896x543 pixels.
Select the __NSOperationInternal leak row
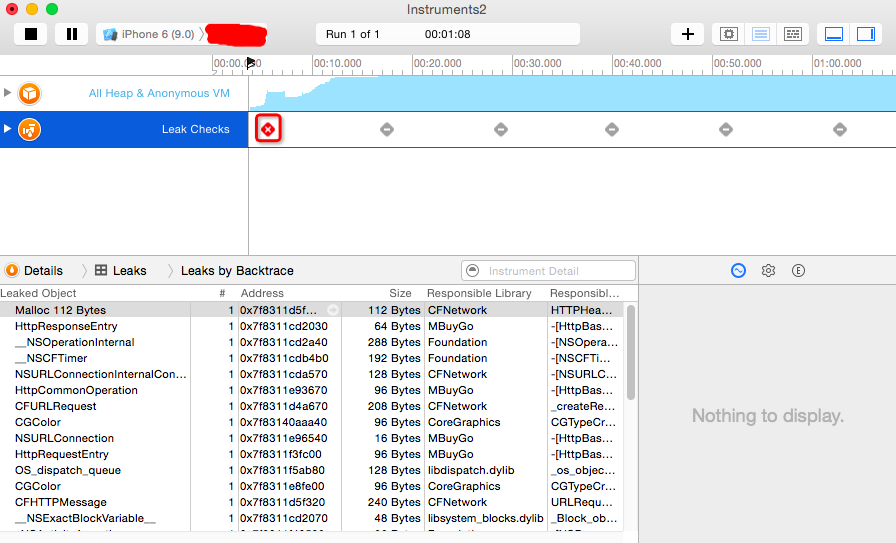(311, 342)
